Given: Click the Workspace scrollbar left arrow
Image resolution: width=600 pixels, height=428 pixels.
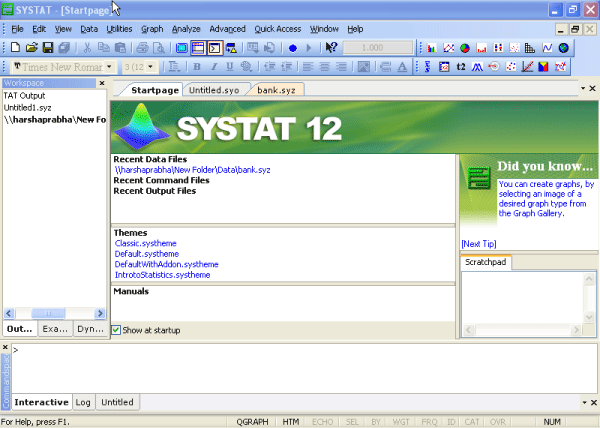Looking at the screenshot, I should (9, 314).
